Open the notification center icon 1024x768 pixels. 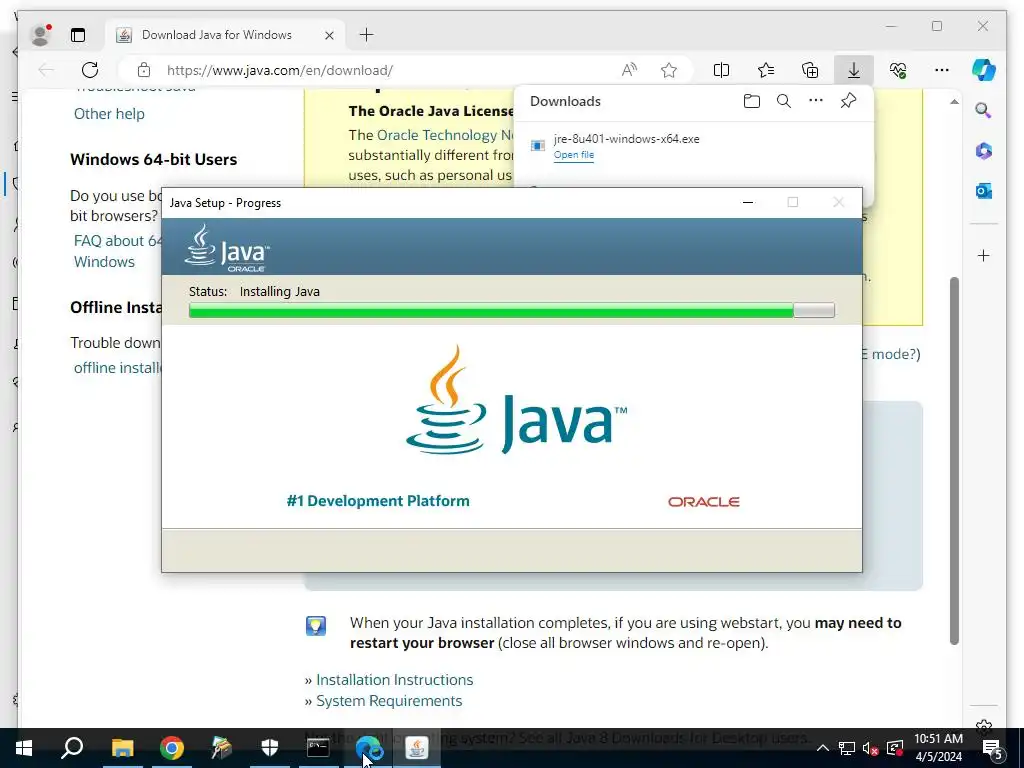tap(992, 748)
